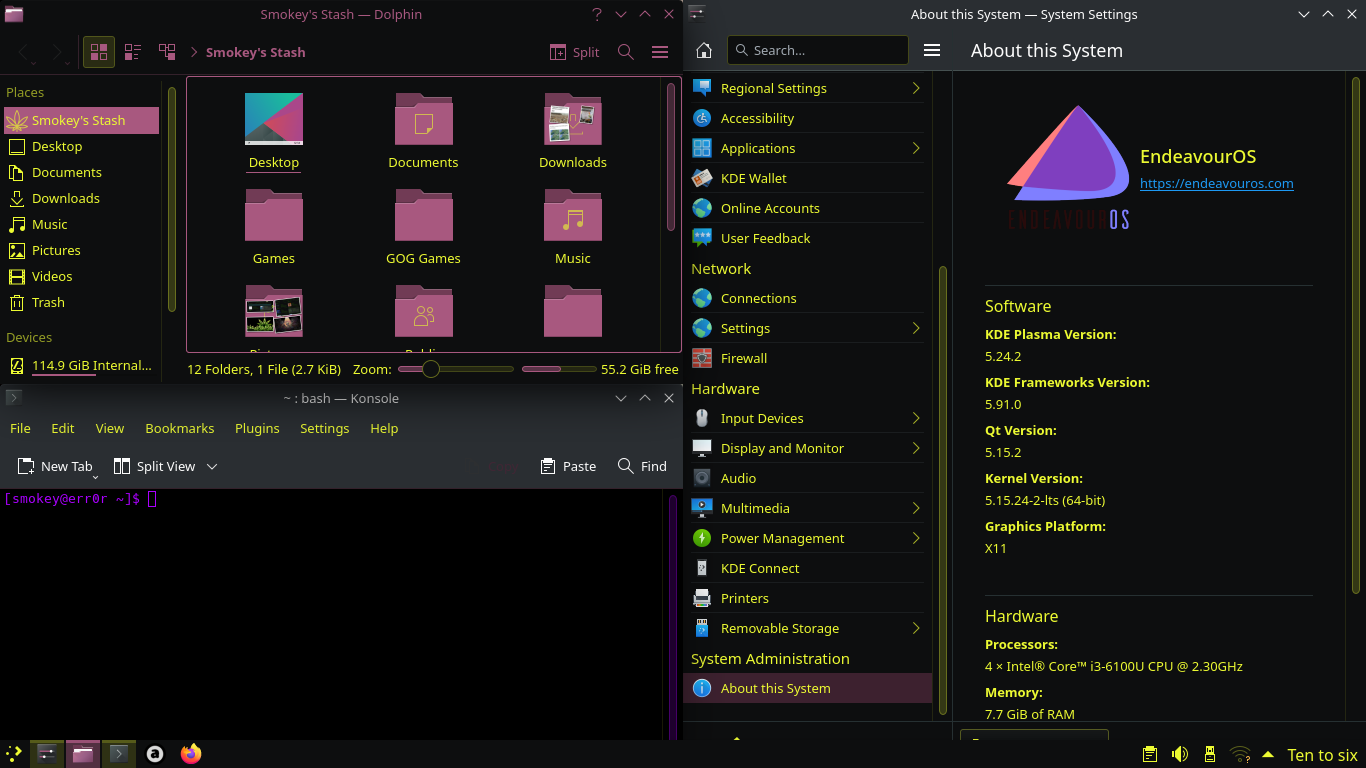Screen dimensions: 1366x768
Task: Click the Dolphin file view scrollbar
Action: [672, 157]
